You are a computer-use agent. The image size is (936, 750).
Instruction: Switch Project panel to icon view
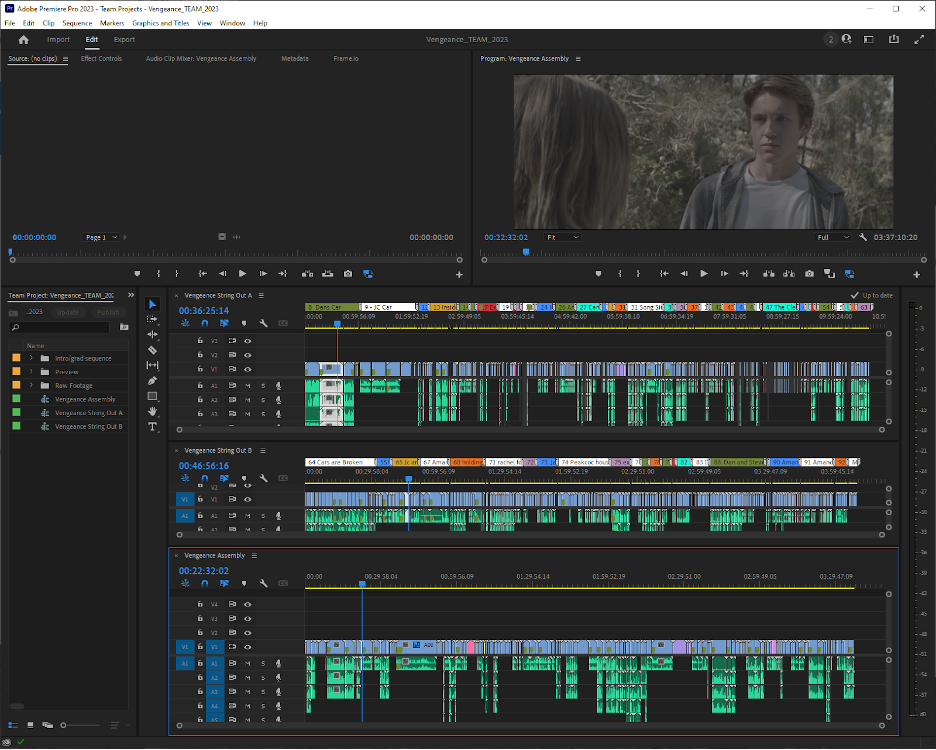pyautogui.click(x=30, y=725)
